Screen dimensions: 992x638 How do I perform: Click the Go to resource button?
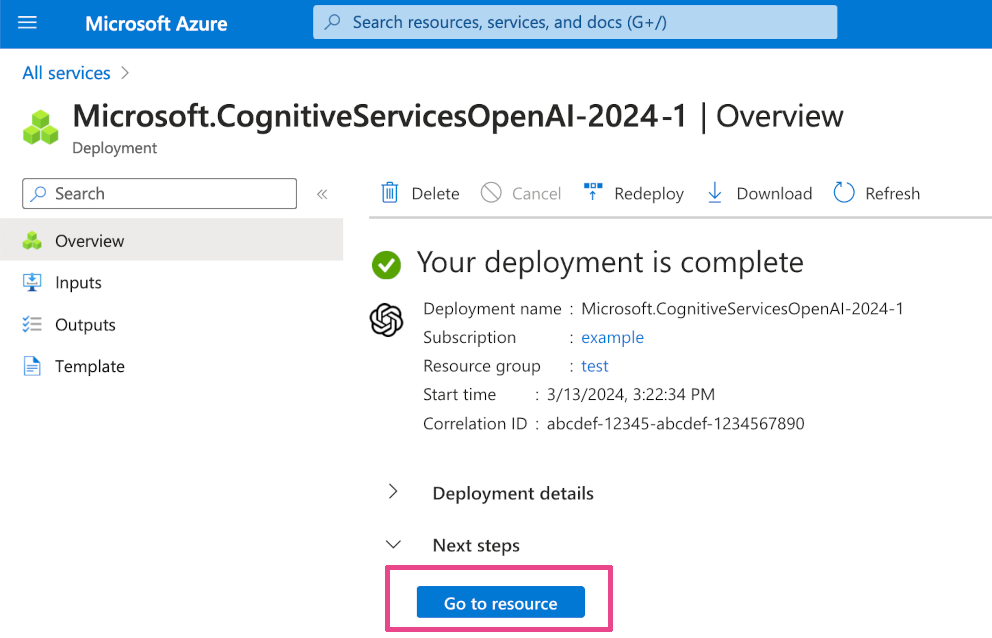tap(500, 603)
